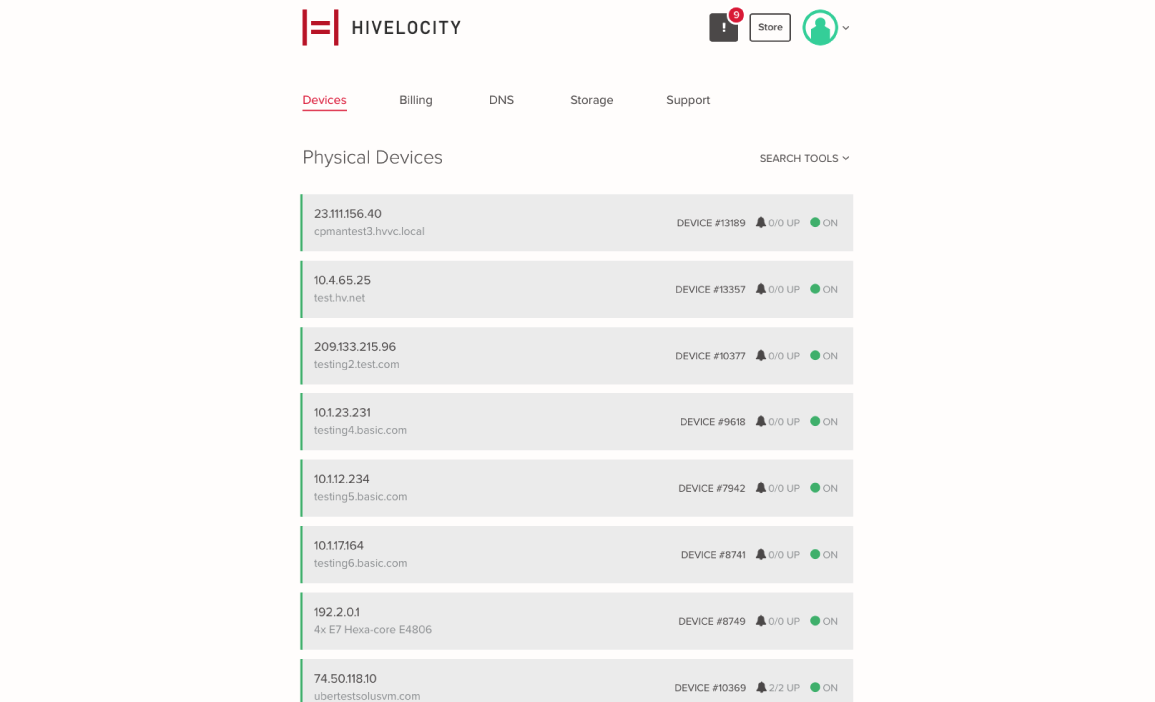Click green power status dot for device #13189
Image resolution: width=1155 pixels, height=702 pixels.
pos(815,222)
